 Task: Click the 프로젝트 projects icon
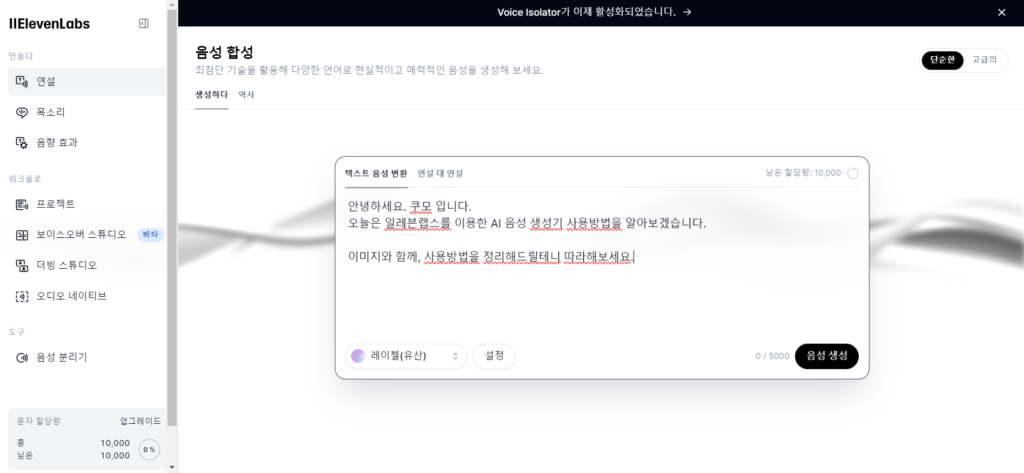[x=22, y=204]
